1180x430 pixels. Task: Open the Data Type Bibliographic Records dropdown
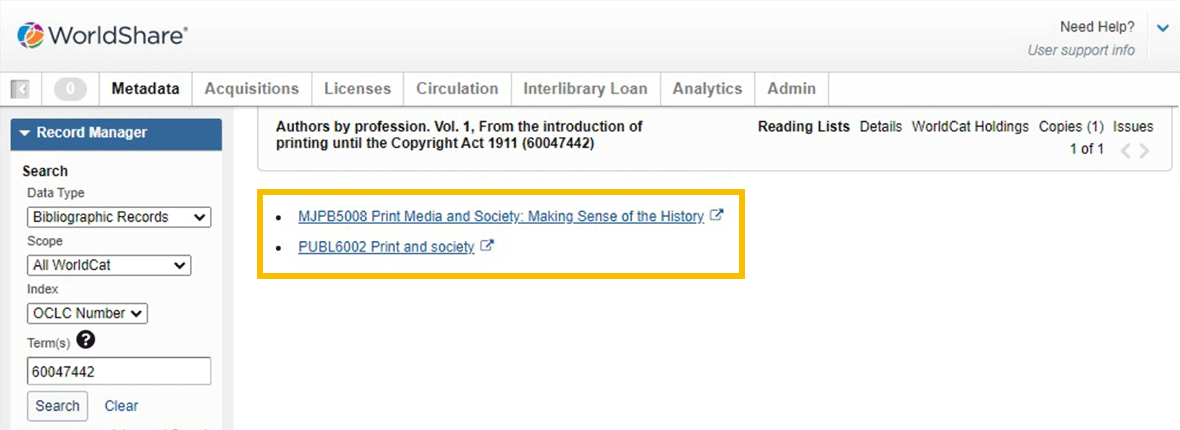(119, 217)
